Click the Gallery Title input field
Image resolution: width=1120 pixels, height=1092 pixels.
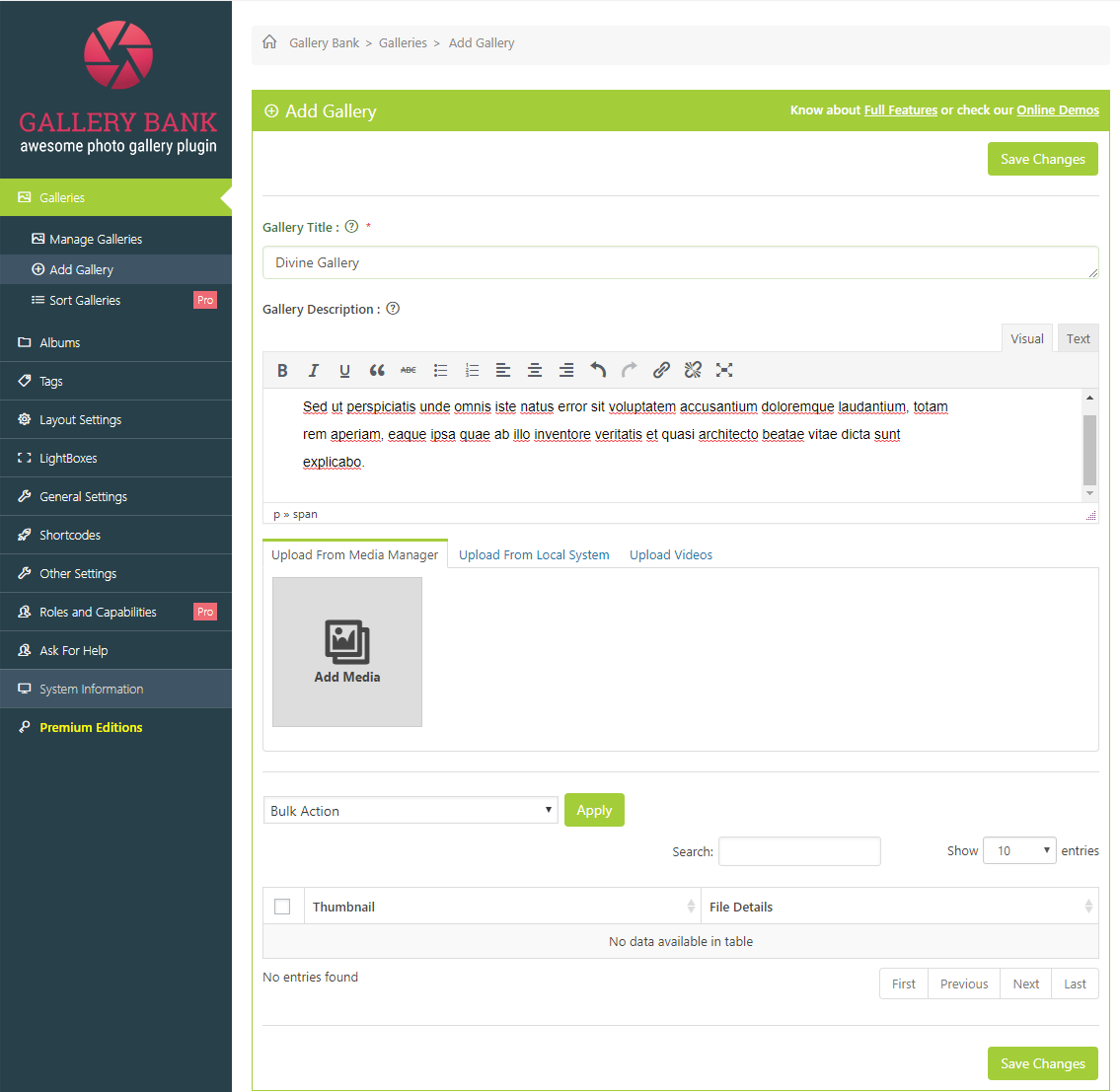point(680,262)
